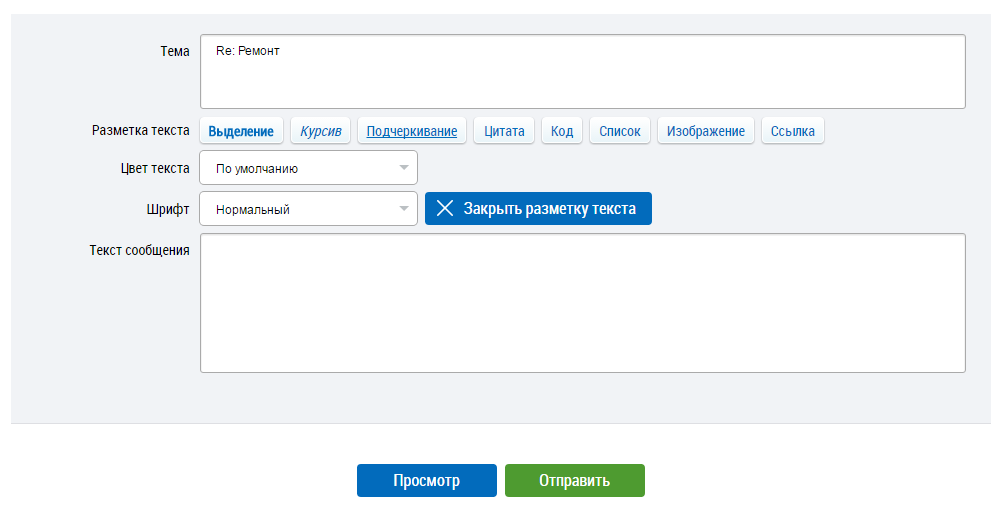Select the Подчеркивание underline button
This screenshot has width=1001, height=517.
point(412,131)
